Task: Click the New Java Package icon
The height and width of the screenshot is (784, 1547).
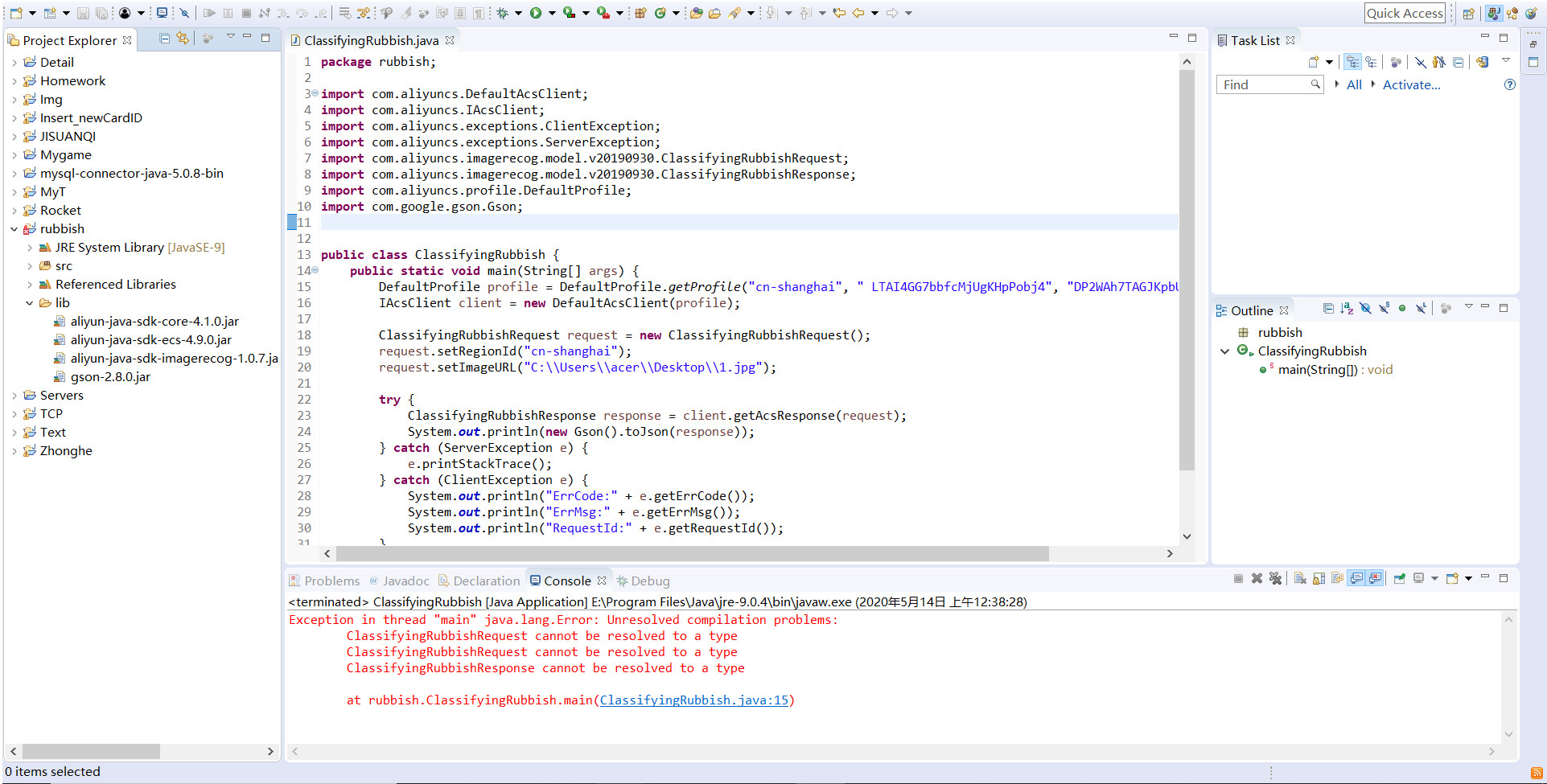Action: [x=641, y=13]
